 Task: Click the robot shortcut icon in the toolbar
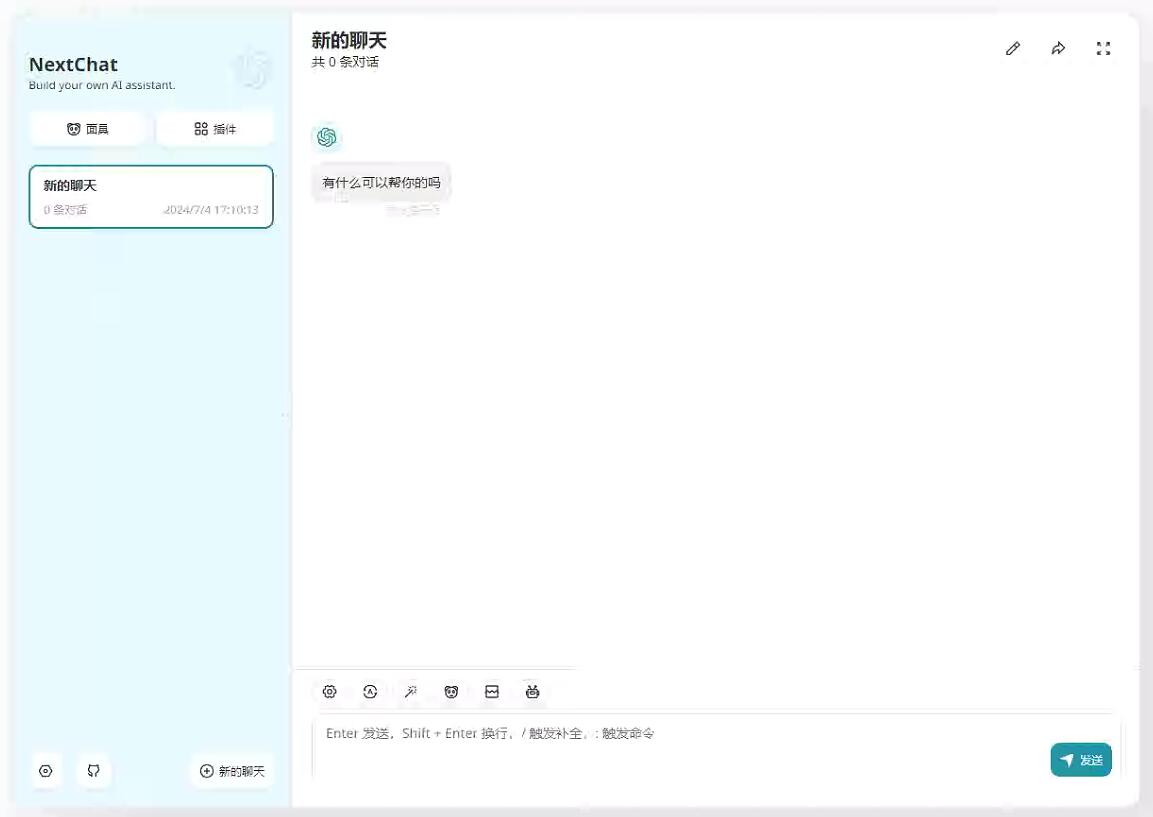coord(532,691)
